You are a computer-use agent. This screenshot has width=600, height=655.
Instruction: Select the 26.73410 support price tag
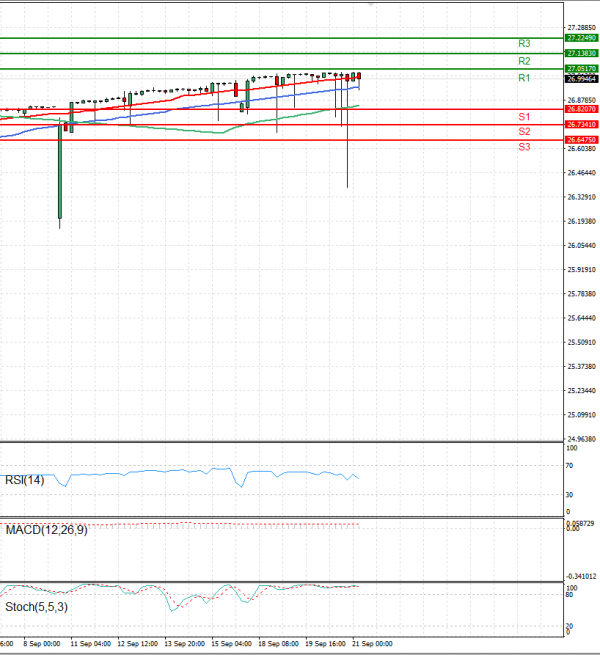(582, 124)
